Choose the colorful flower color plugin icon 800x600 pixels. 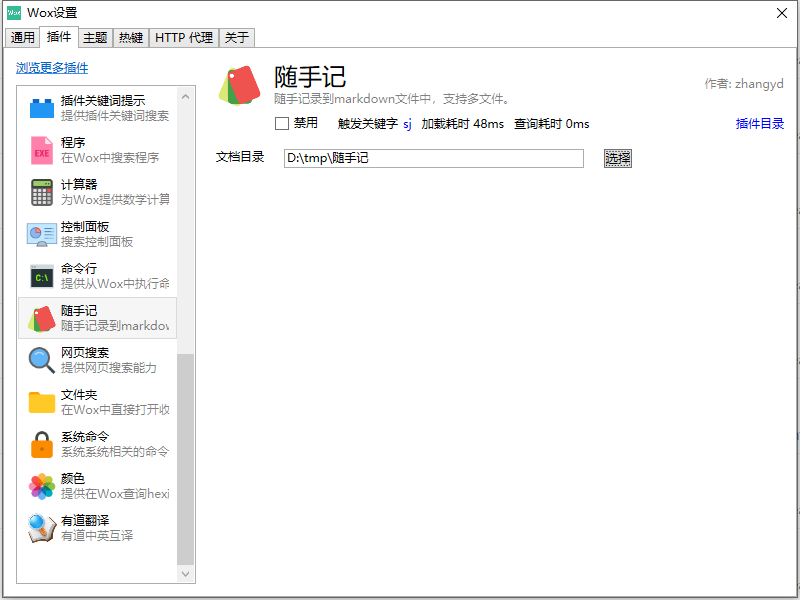point(42,486)
